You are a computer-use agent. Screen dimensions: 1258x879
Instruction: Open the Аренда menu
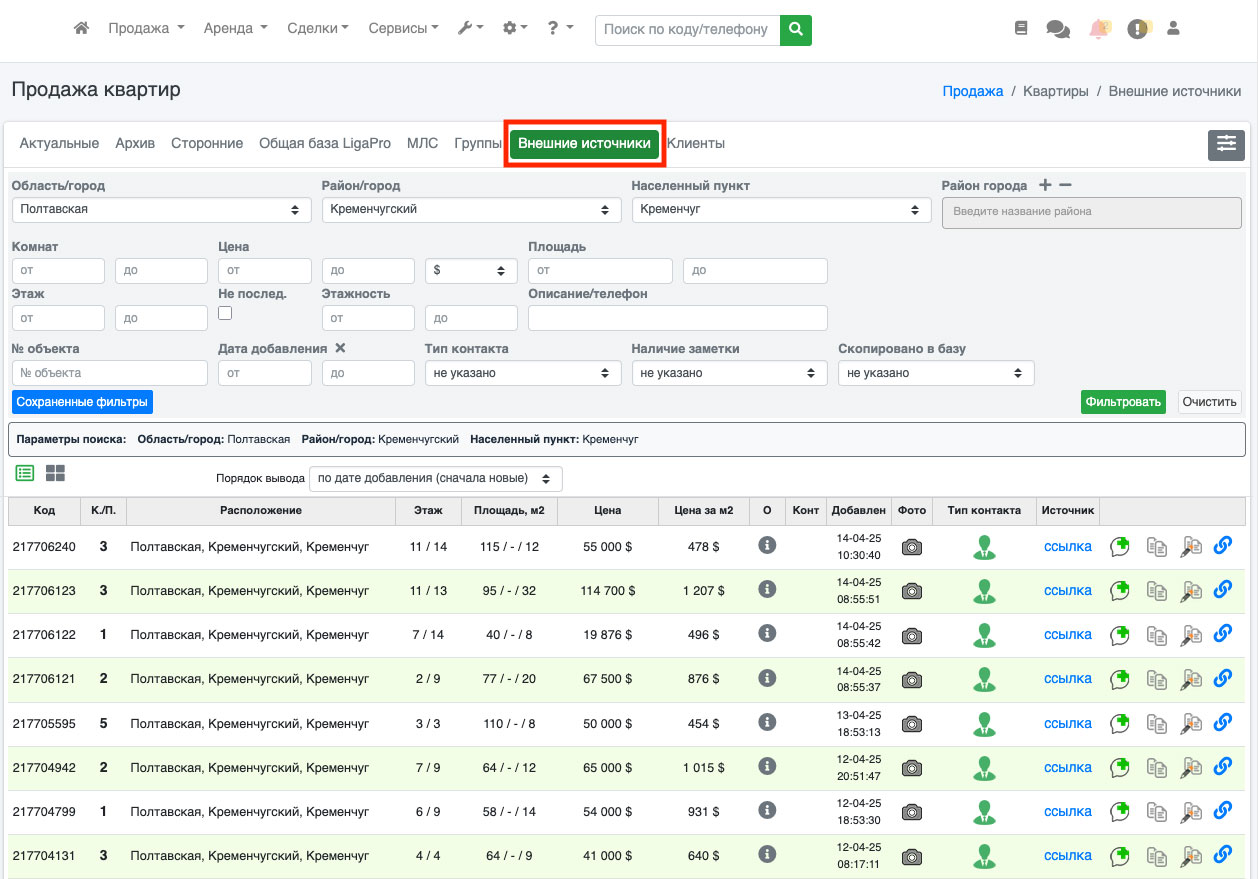click(x=235, y=29)
